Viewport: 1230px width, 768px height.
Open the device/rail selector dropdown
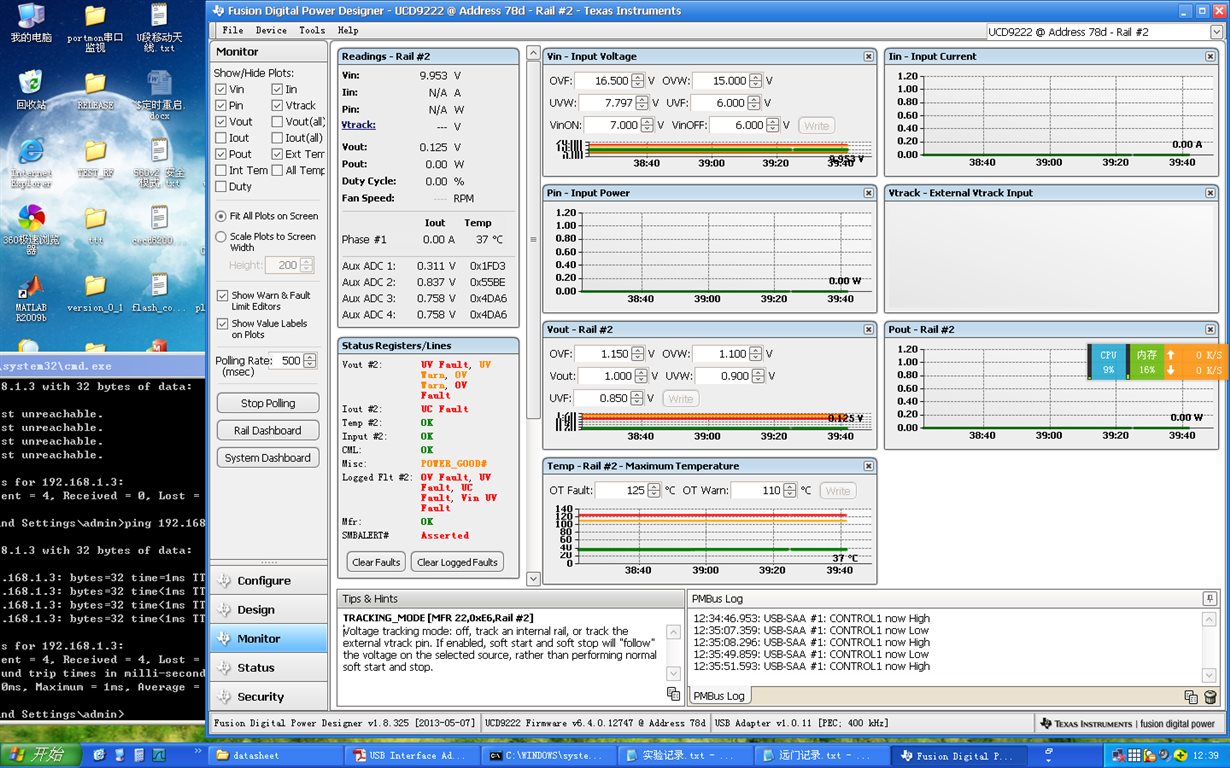coord(1216,32)
